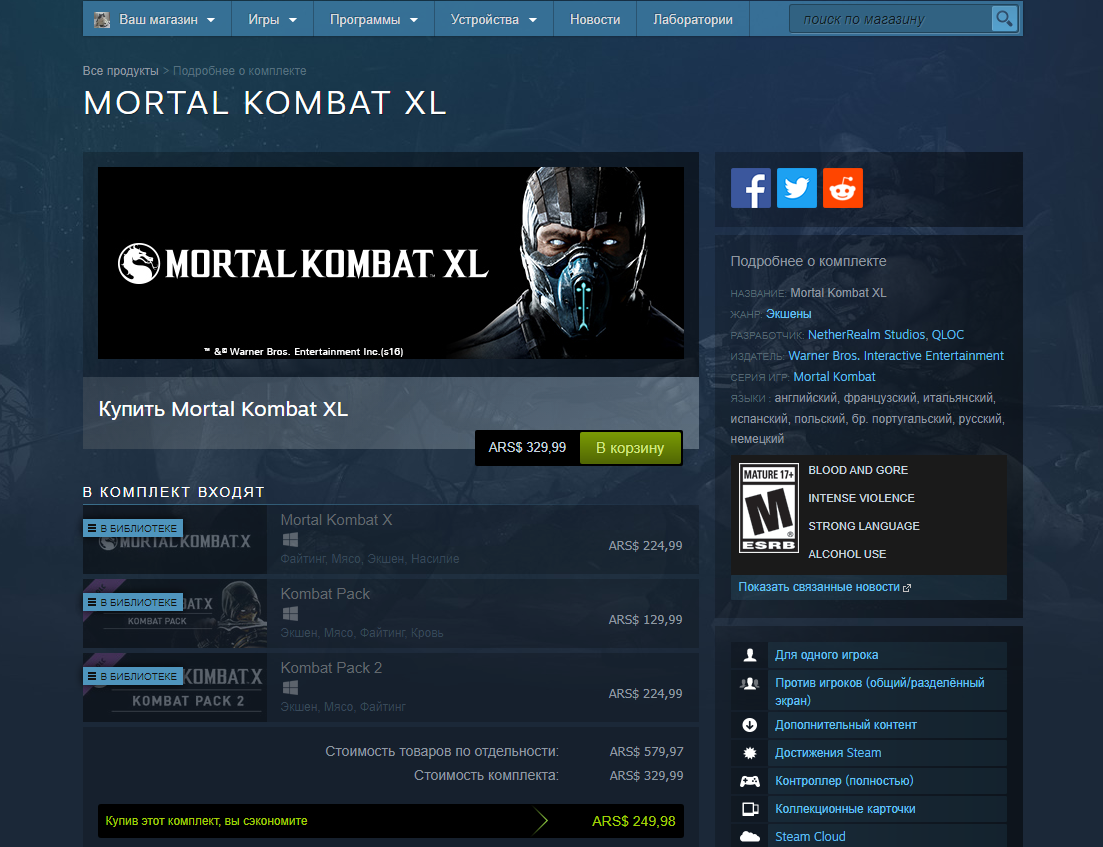Expand the Игры dropdown menu

(272, 20)
